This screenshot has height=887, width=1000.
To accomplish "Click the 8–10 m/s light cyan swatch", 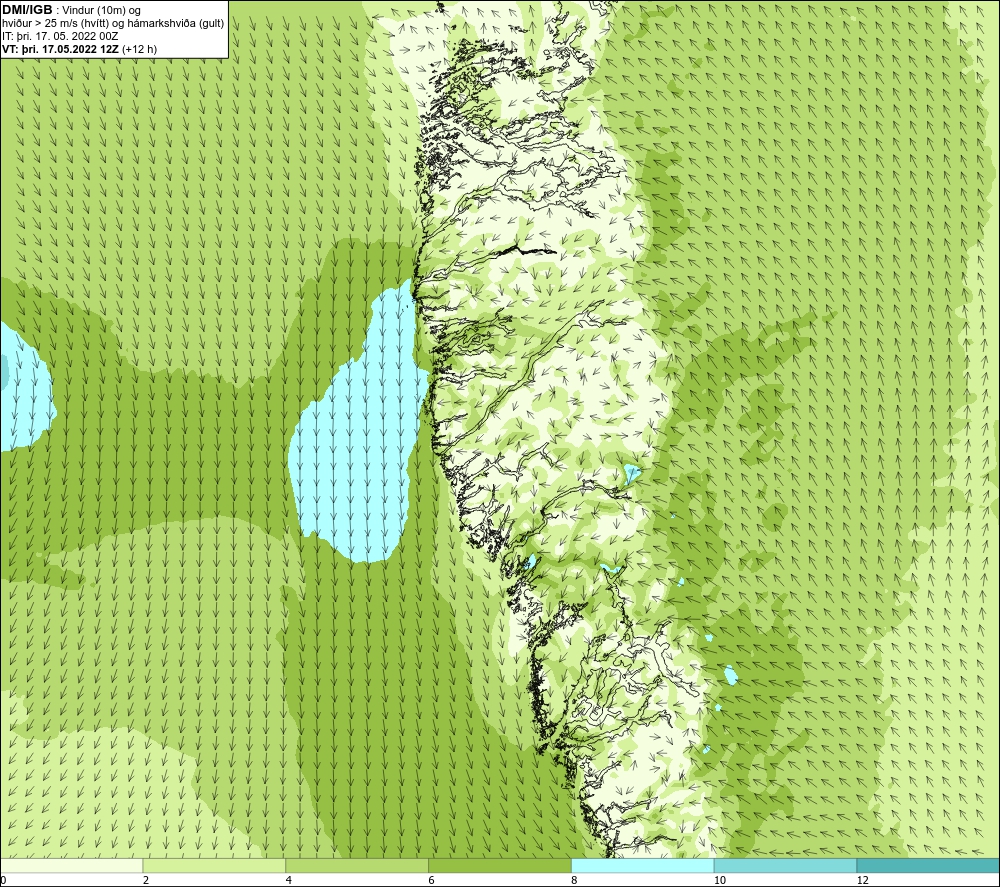I will click(643, 865).
